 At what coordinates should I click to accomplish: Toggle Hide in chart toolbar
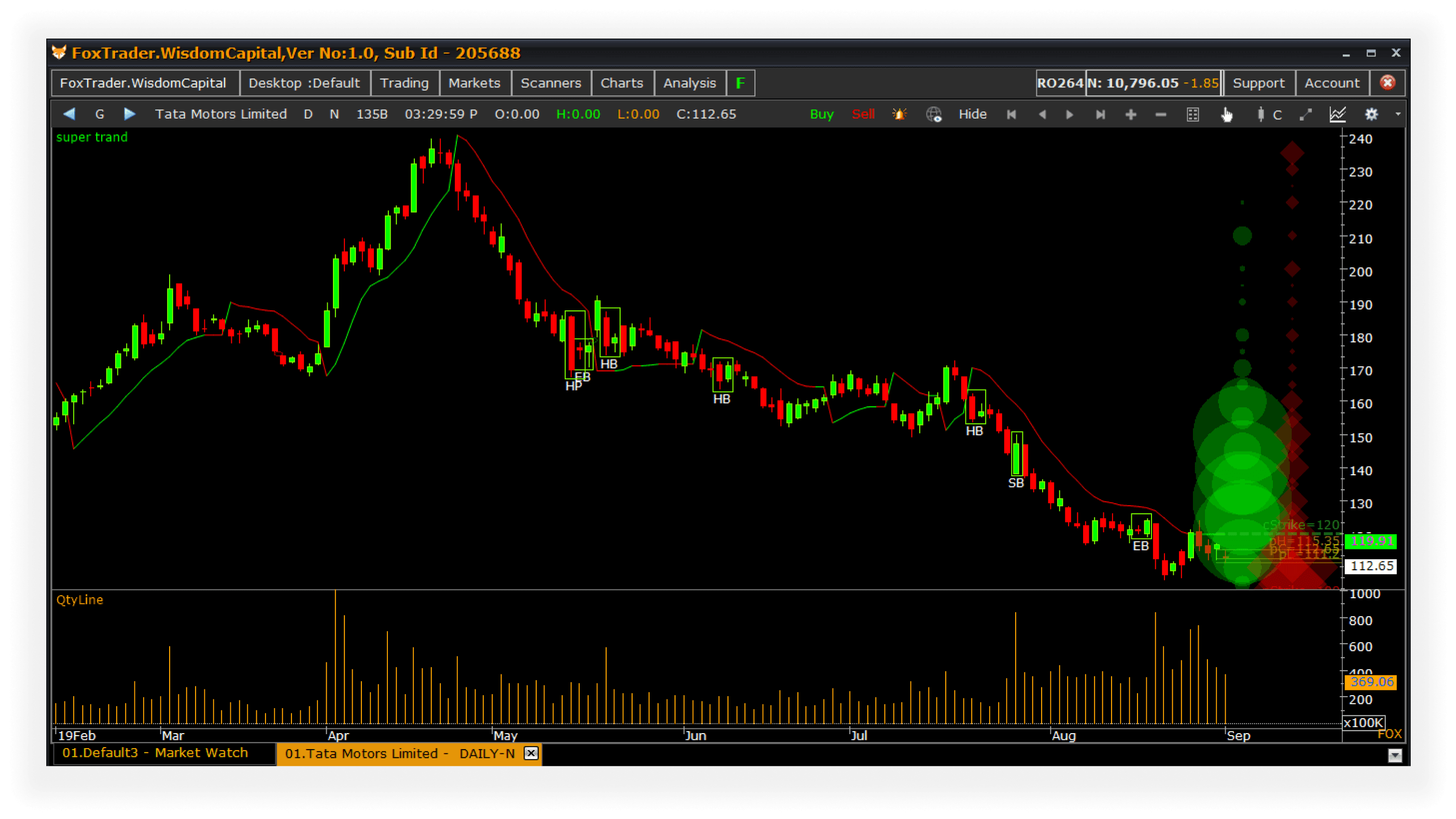(972, 114)
